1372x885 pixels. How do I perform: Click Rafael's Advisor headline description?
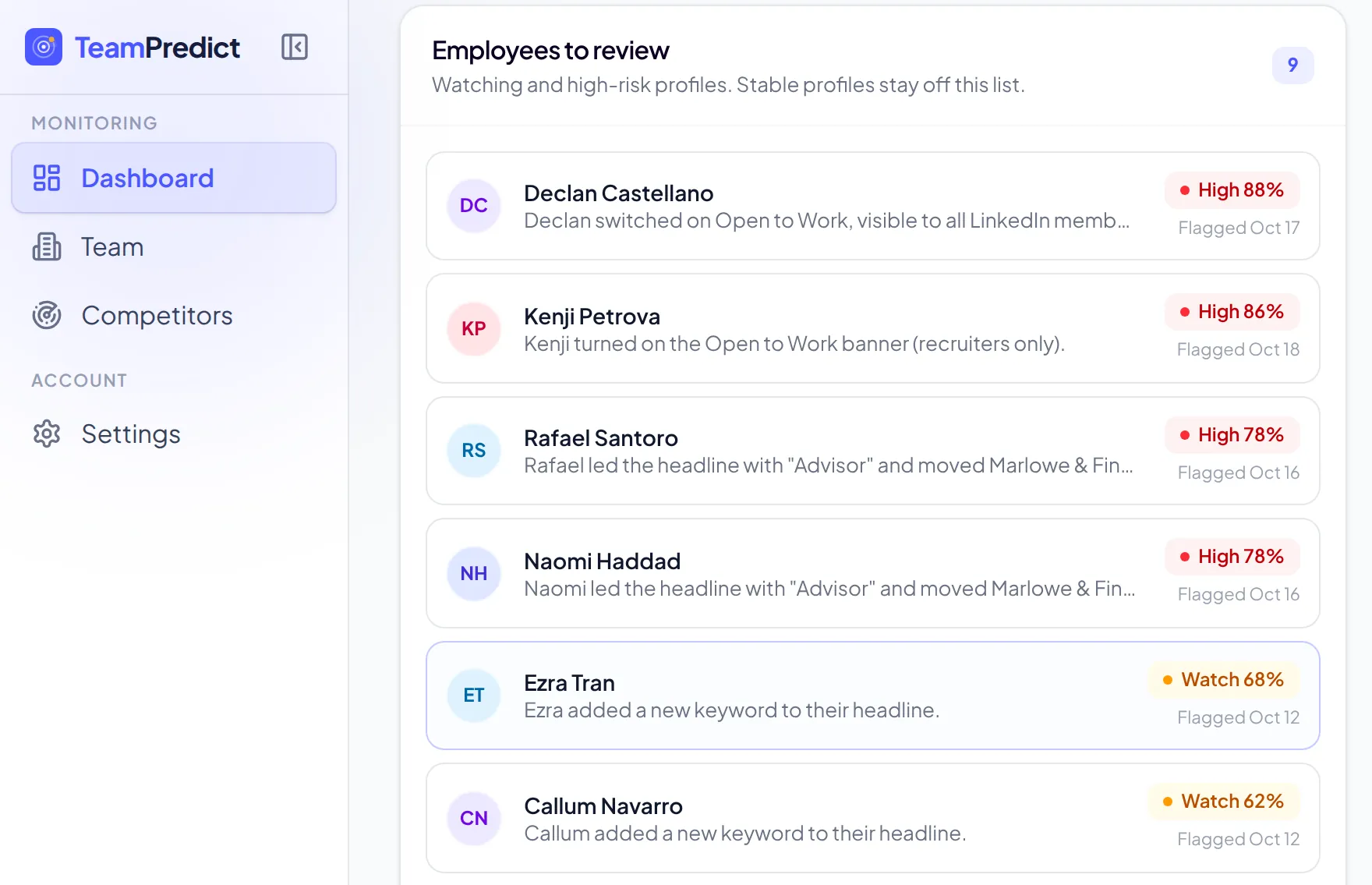point(829,466)
